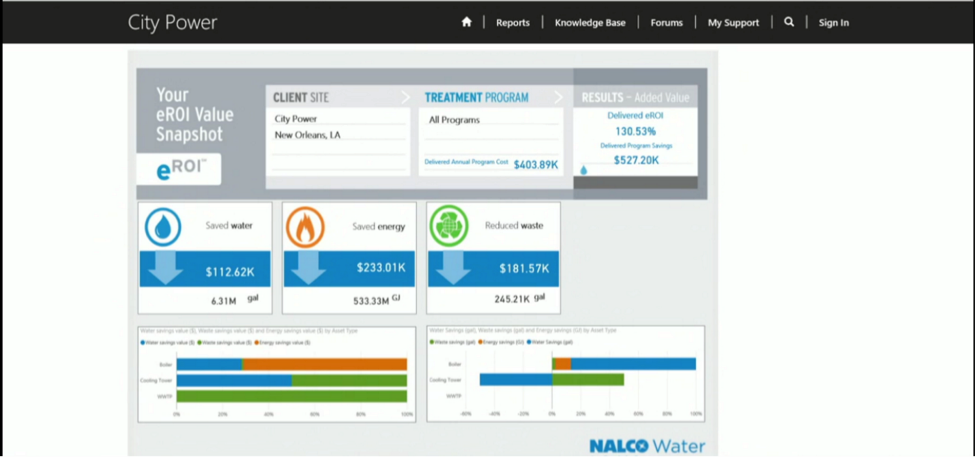Toggle Water savings value ($) legend item
The image size is (975, 457).
168,342
